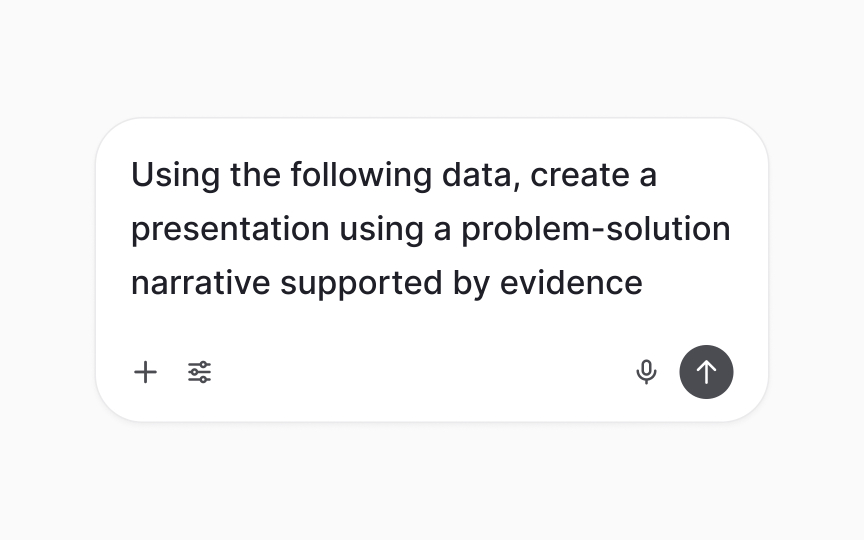Put cursor on the word "presentation"
Image resolution: width=864 pixels, height=540 pixels.
coord(230,230)
